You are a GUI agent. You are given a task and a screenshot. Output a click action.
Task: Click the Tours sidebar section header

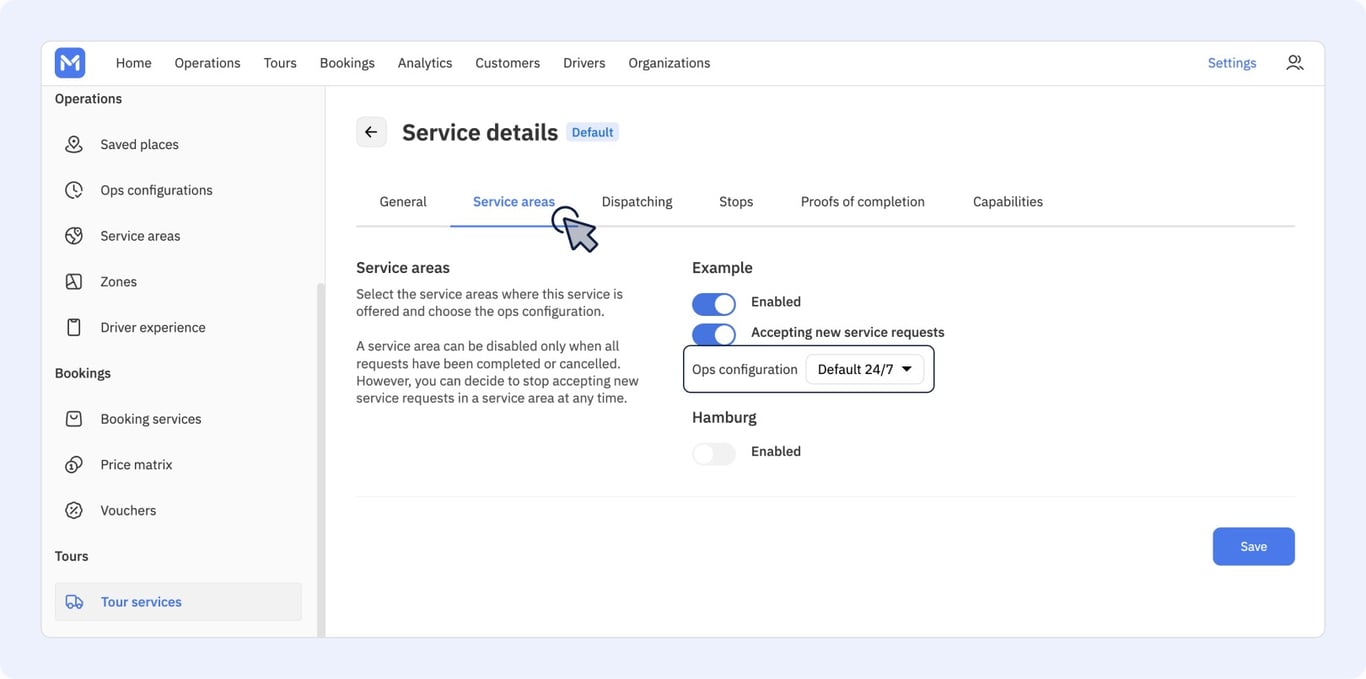[72, 556]
